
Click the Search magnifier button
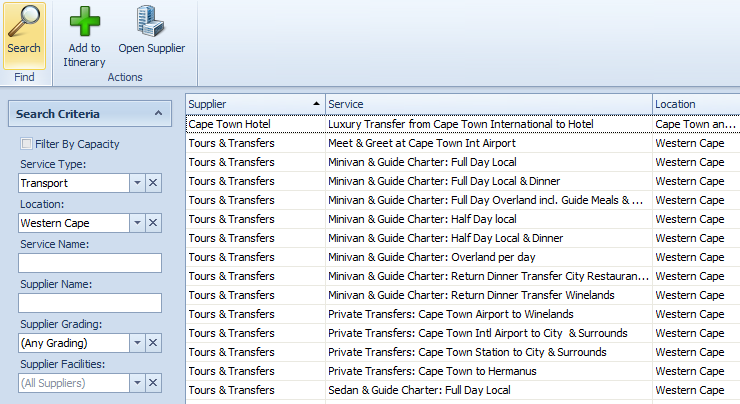click(x=24, y=35)
